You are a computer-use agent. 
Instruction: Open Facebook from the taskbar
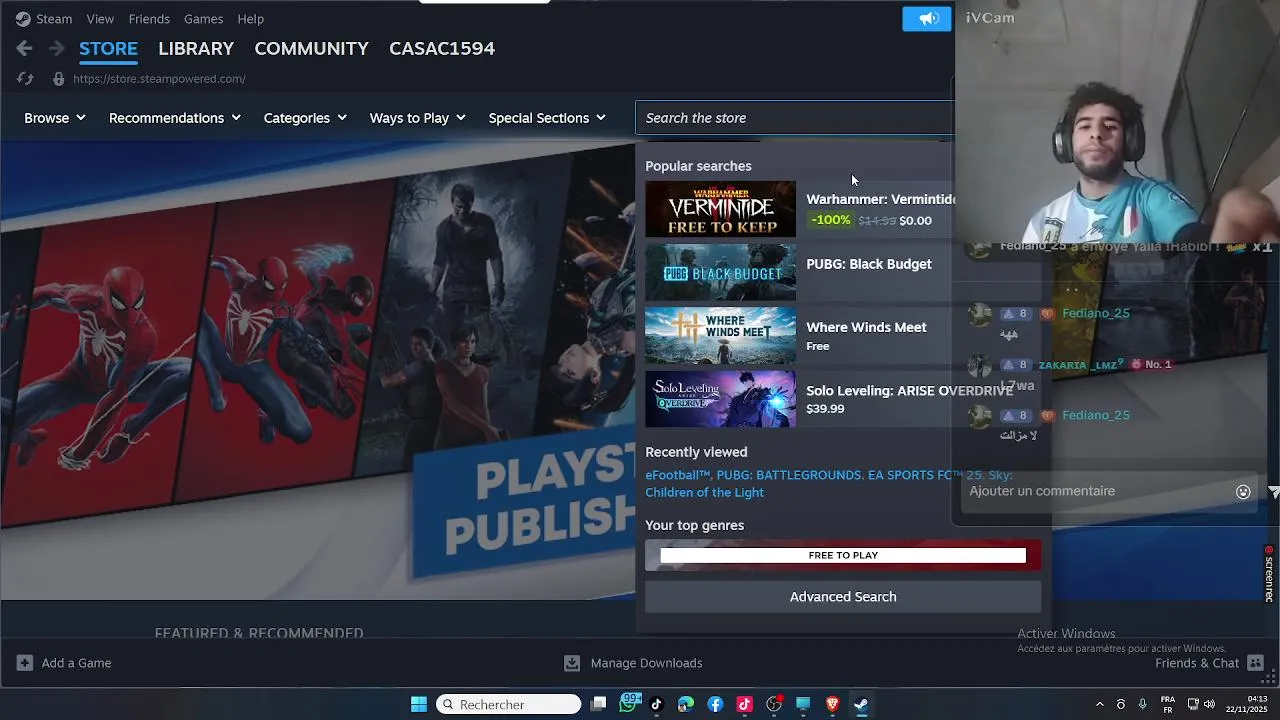point(715,704)
